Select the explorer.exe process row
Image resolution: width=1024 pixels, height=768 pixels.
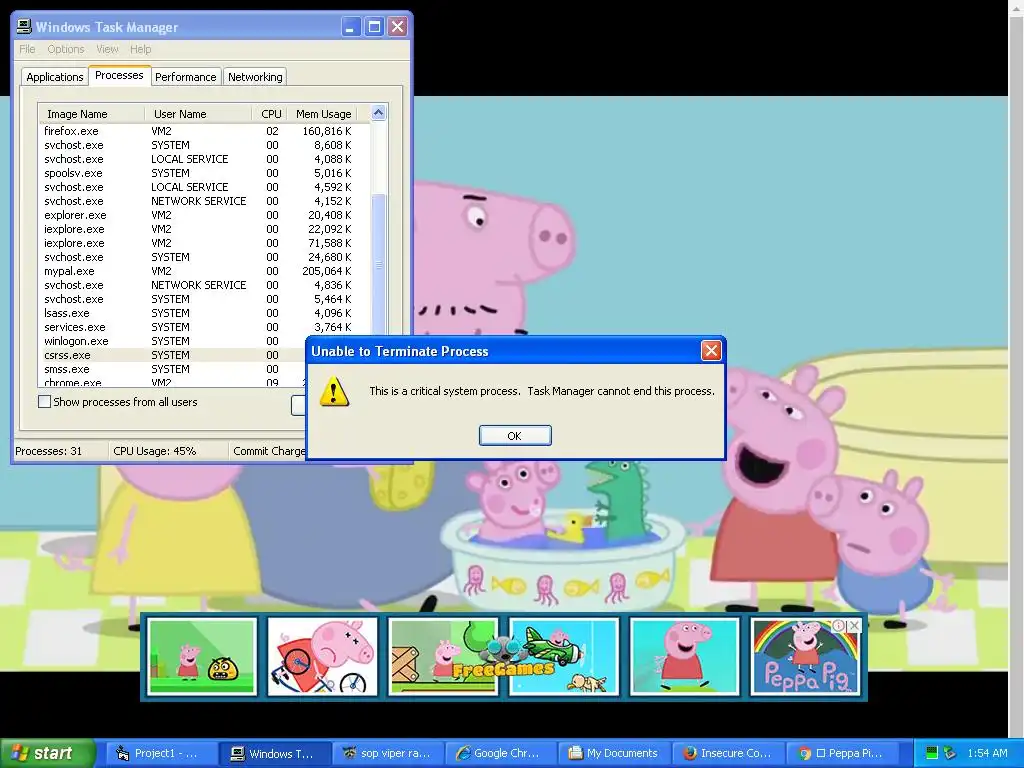[x=204, y=215]
